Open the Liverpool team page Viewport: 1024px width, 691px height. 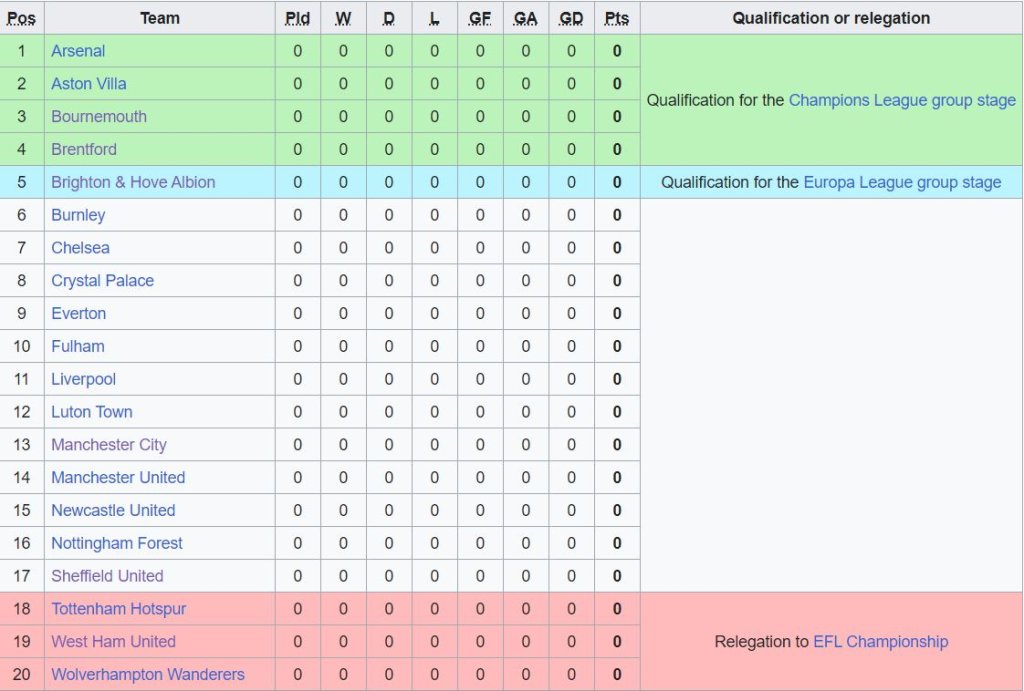[x=84, y=379]
